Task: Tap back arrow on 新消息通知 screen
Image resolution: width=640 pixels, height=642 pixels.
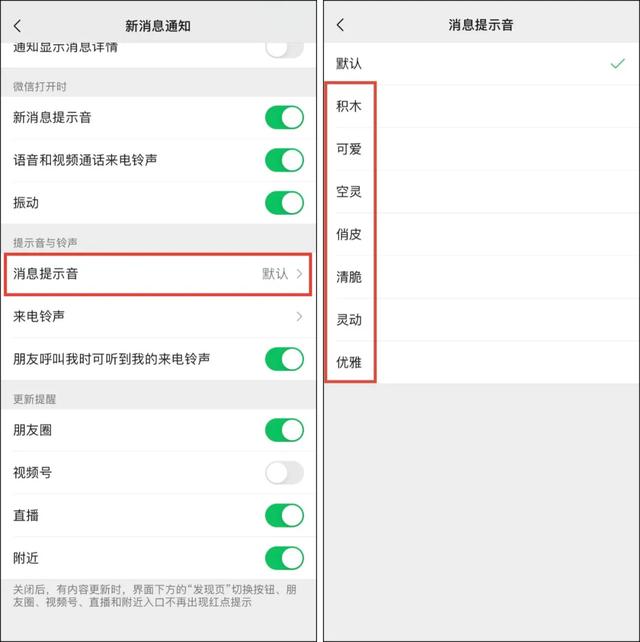Action: (x=17, y=26)
